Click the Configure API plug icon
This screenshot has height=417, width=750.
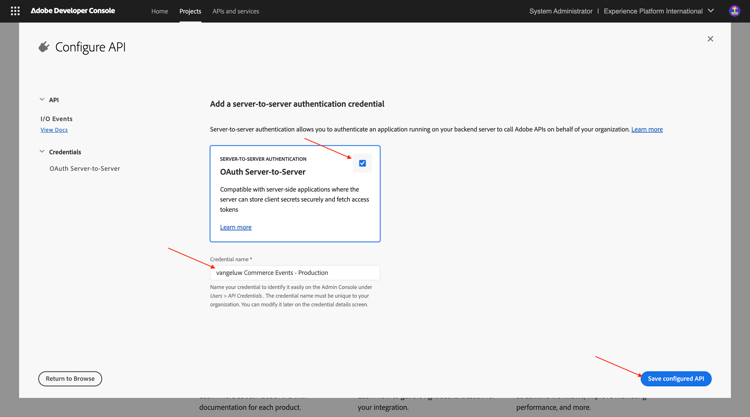tap(44, 47)
